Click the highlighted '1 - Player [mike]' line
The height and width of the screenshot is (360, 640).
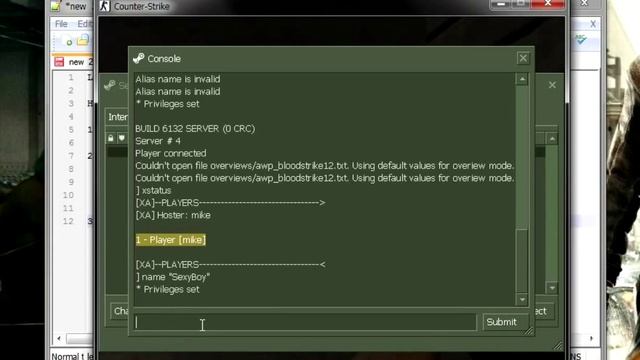click(171, 240)
